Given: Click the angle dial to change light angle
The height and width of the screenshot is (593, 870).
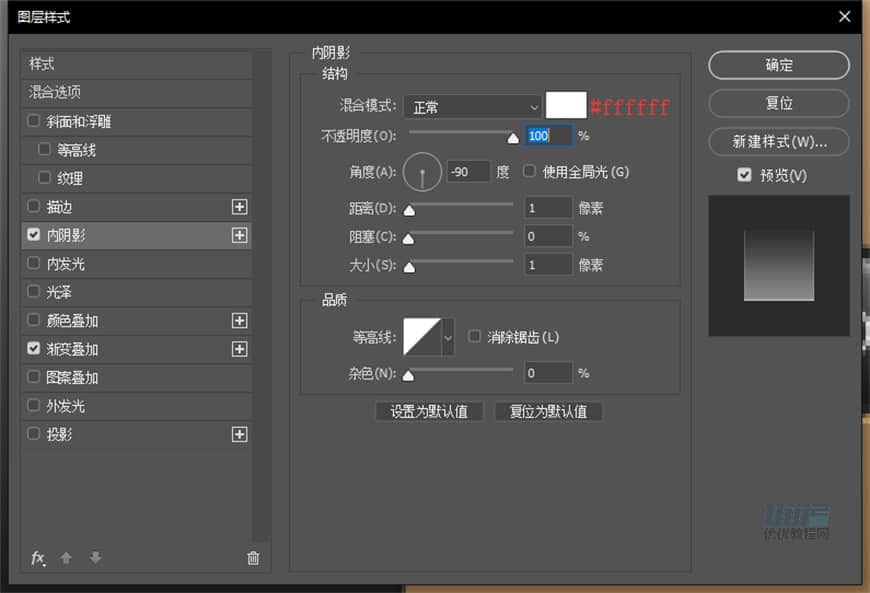Looking at the screenshot, I should pos(422,171).
